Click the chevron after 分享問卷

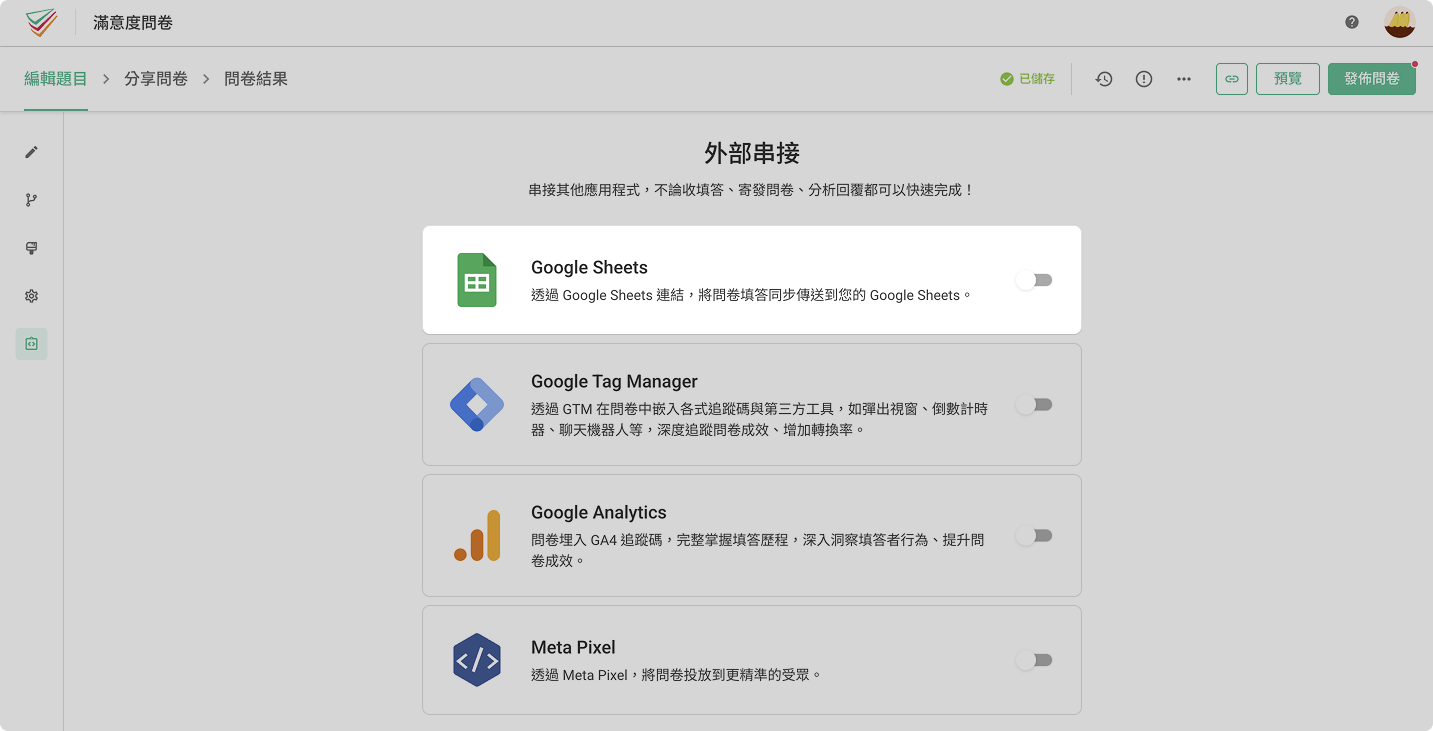(206, 79)
